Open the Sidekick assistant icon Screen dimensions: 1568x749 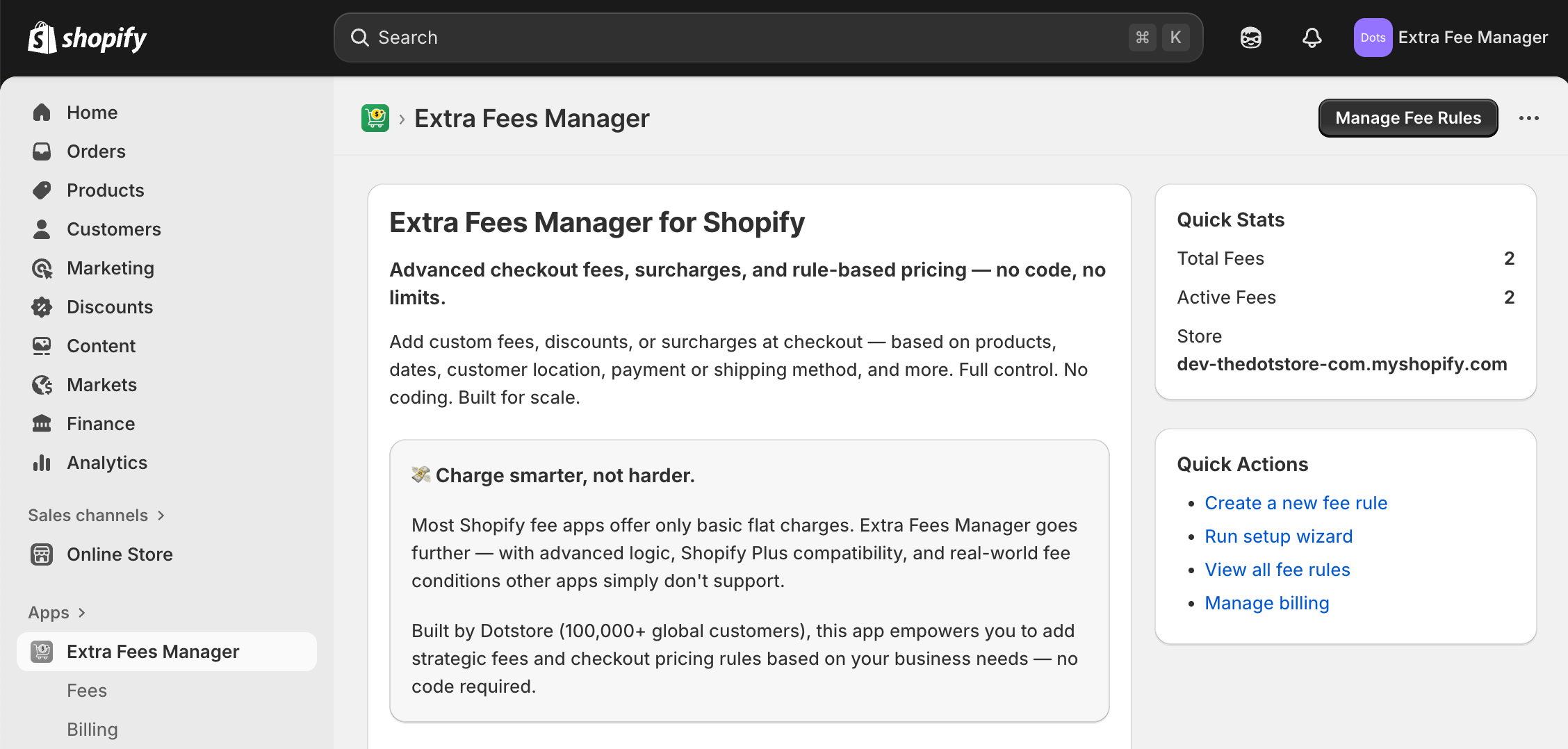coord(1250,38)
